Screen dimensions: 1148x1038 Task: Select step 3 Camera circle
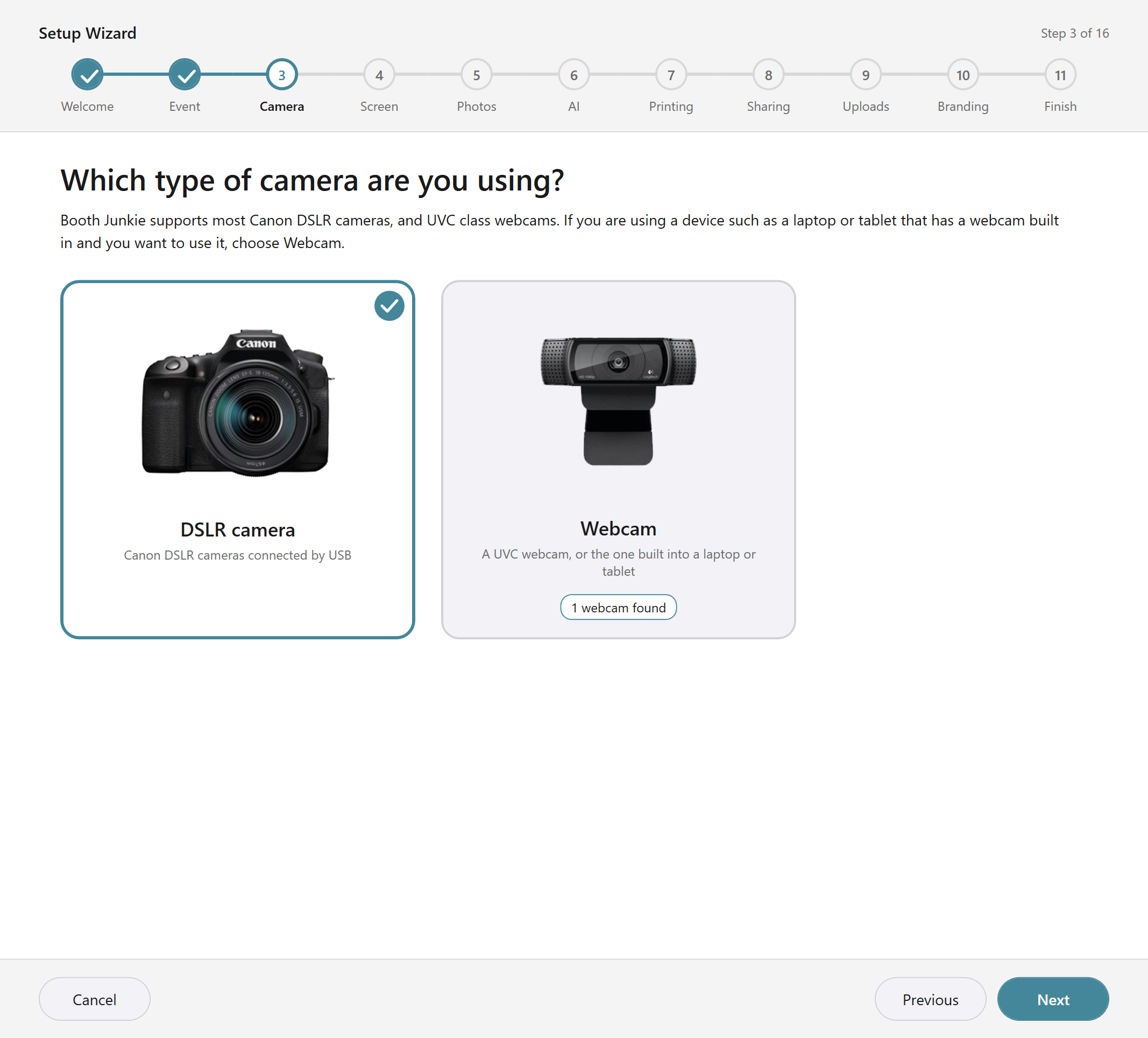(x=282, y=75)
